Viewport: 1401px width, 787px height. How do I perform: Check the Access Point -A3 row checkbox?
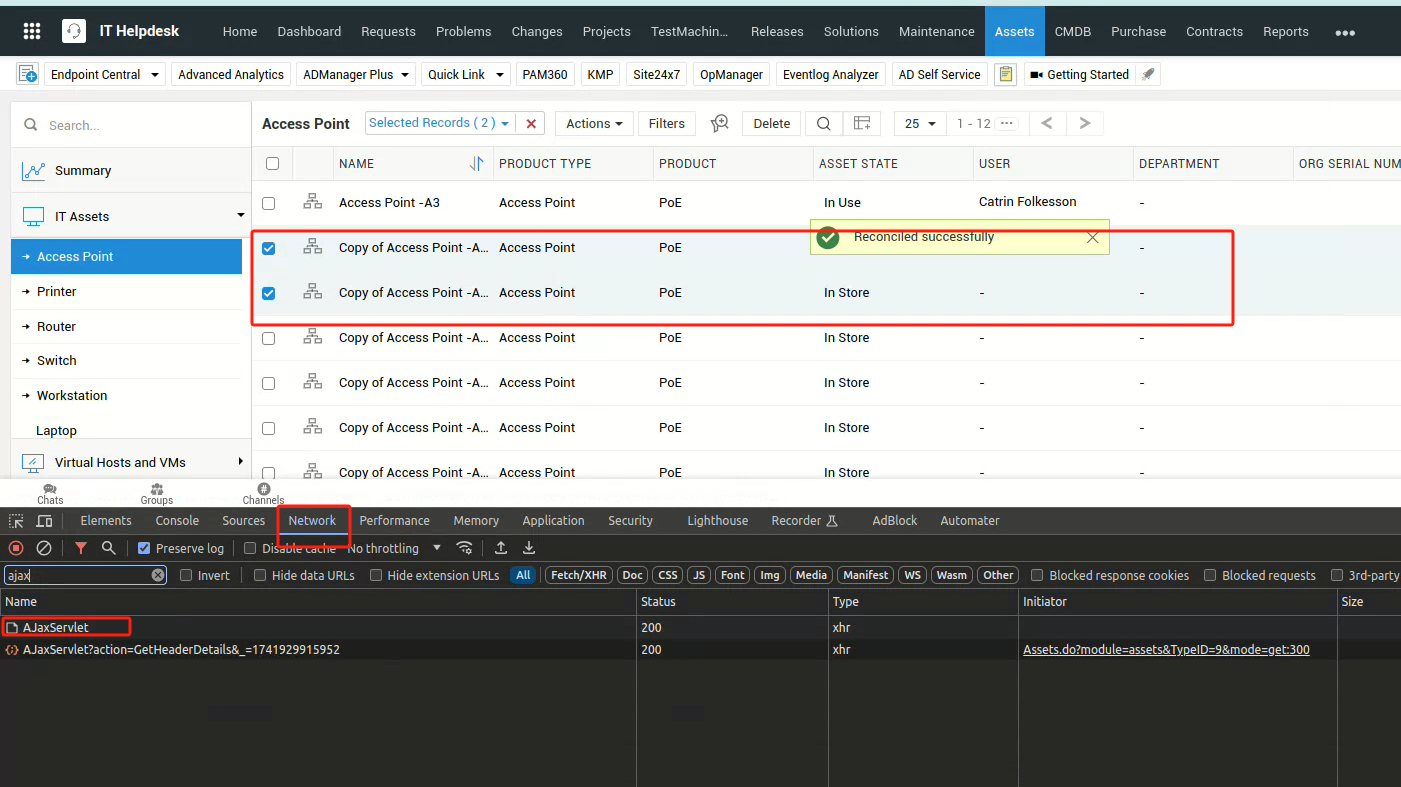tap(268, 203)
